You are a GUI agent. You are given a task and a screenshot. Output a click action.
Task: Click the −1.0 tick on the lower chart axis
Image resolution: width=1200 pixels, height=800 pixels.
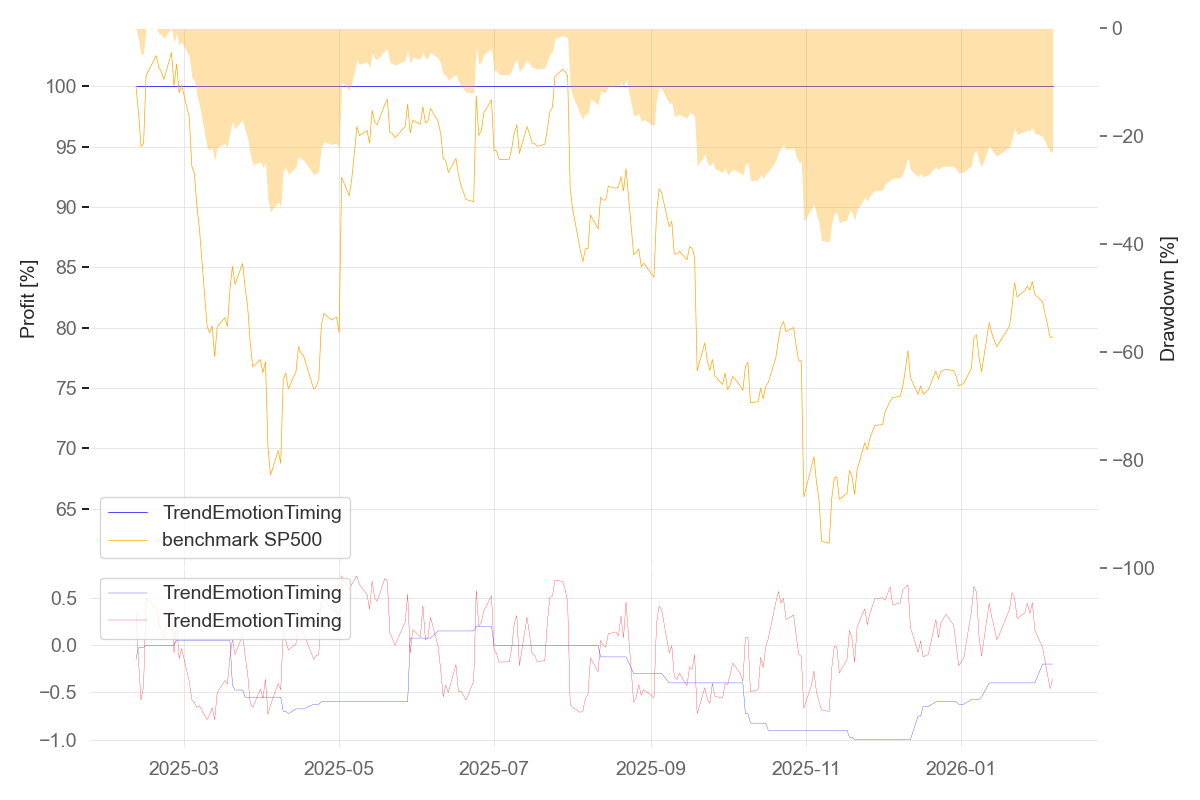[x=59, y=740]
